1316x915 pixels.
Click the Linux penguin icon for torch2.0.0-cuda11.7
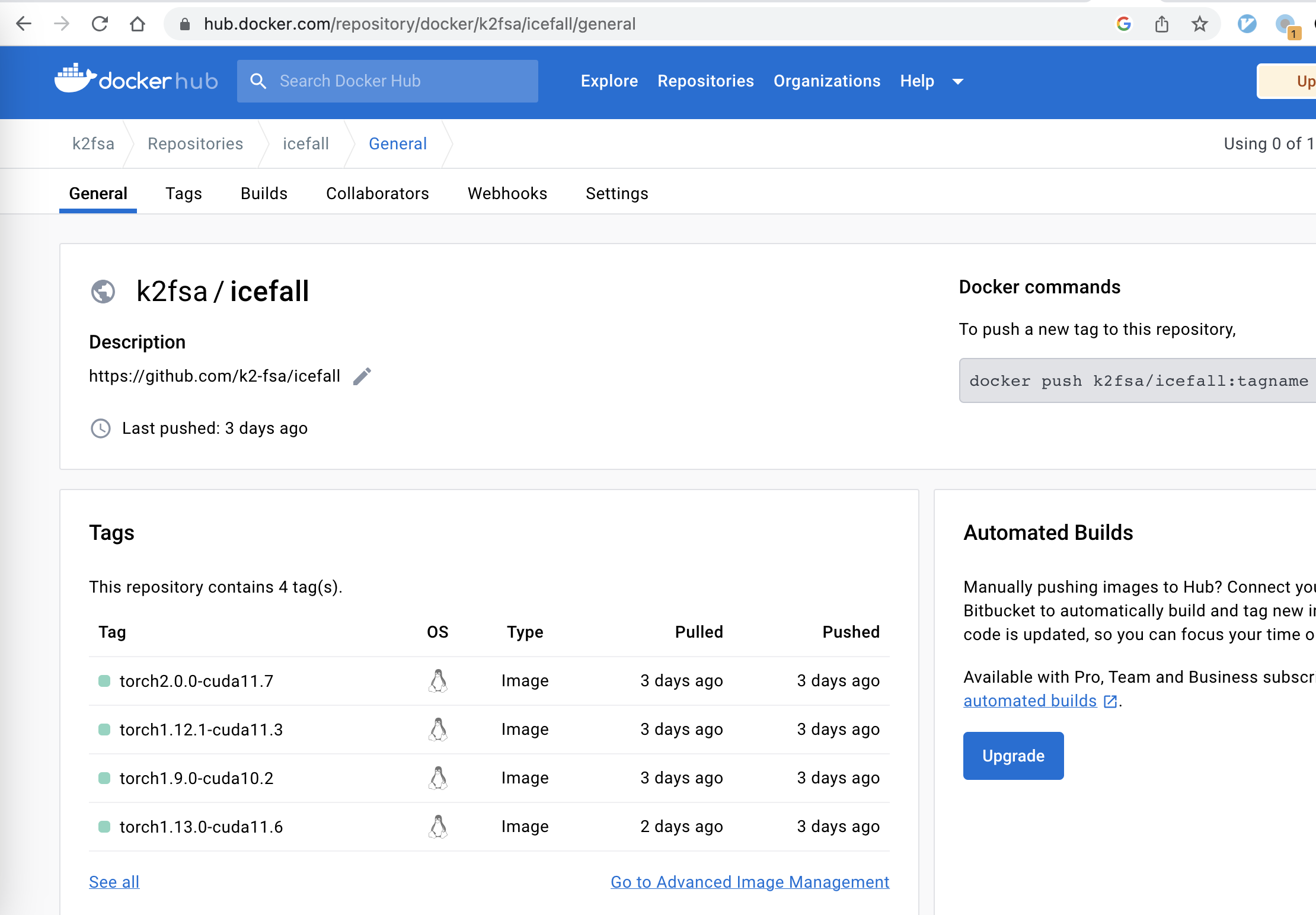pos(437,681)
